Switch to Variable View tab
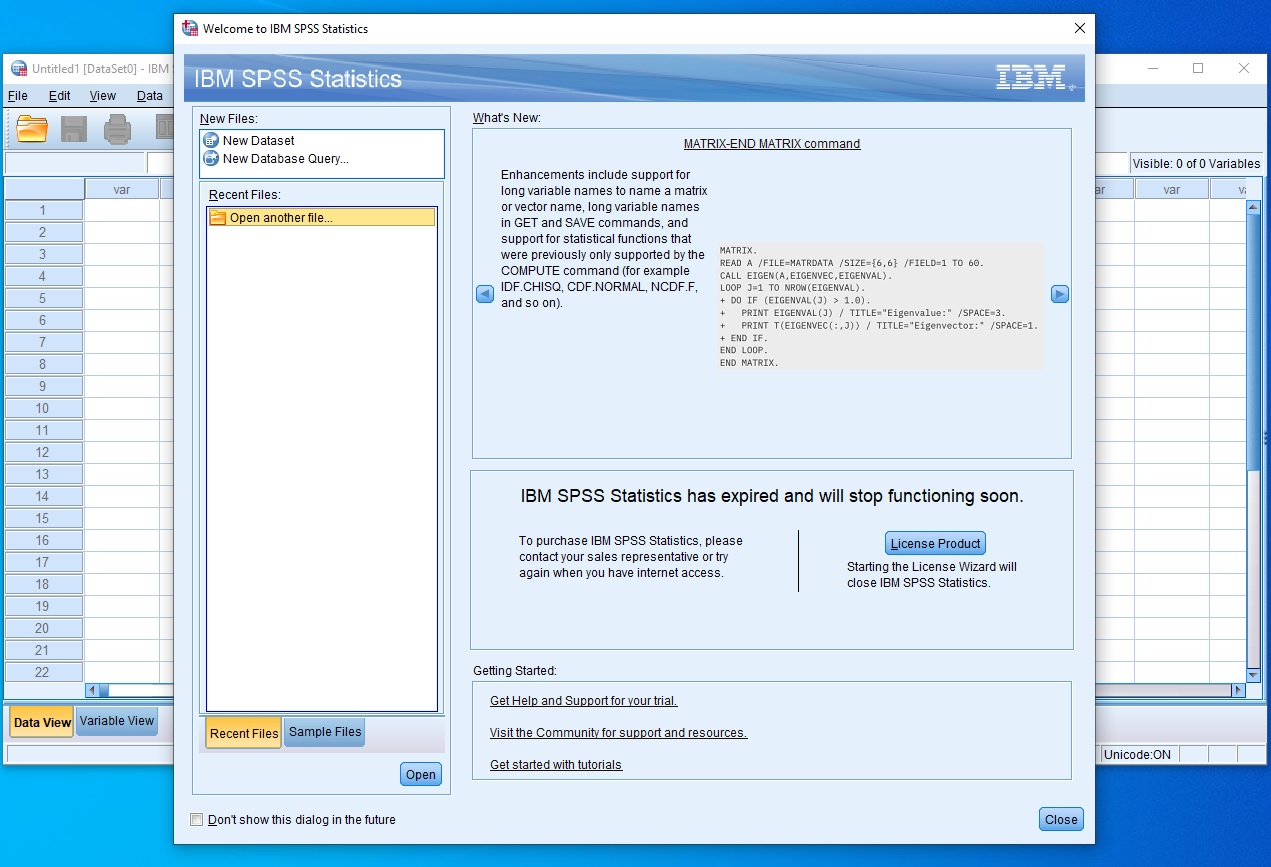 click(x=117, y=721)
